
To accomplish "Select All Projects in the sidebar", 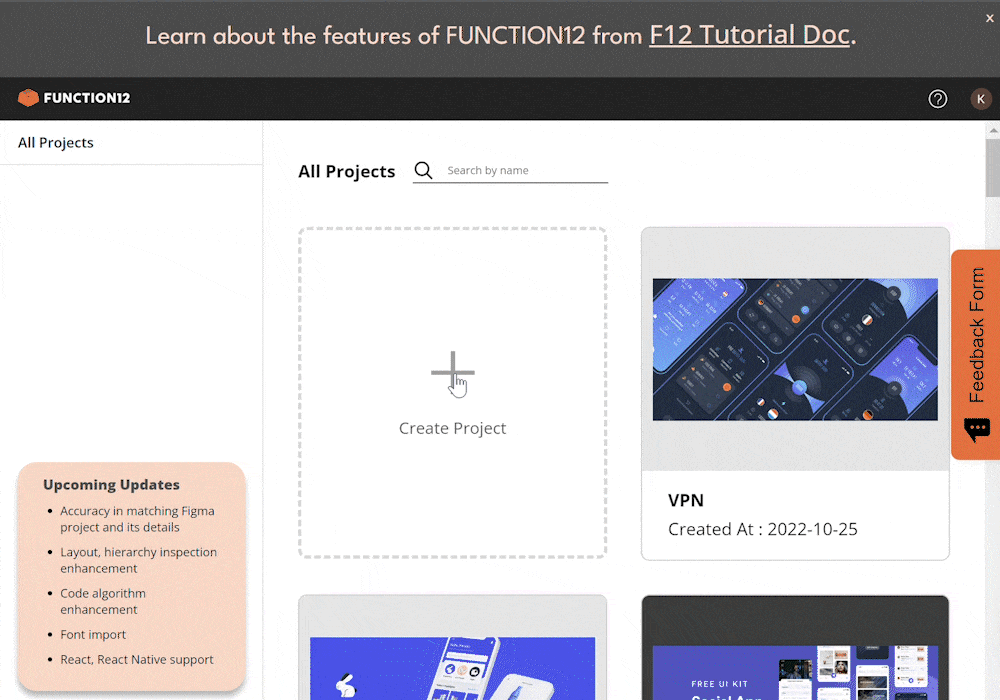I will coord(55,142).
